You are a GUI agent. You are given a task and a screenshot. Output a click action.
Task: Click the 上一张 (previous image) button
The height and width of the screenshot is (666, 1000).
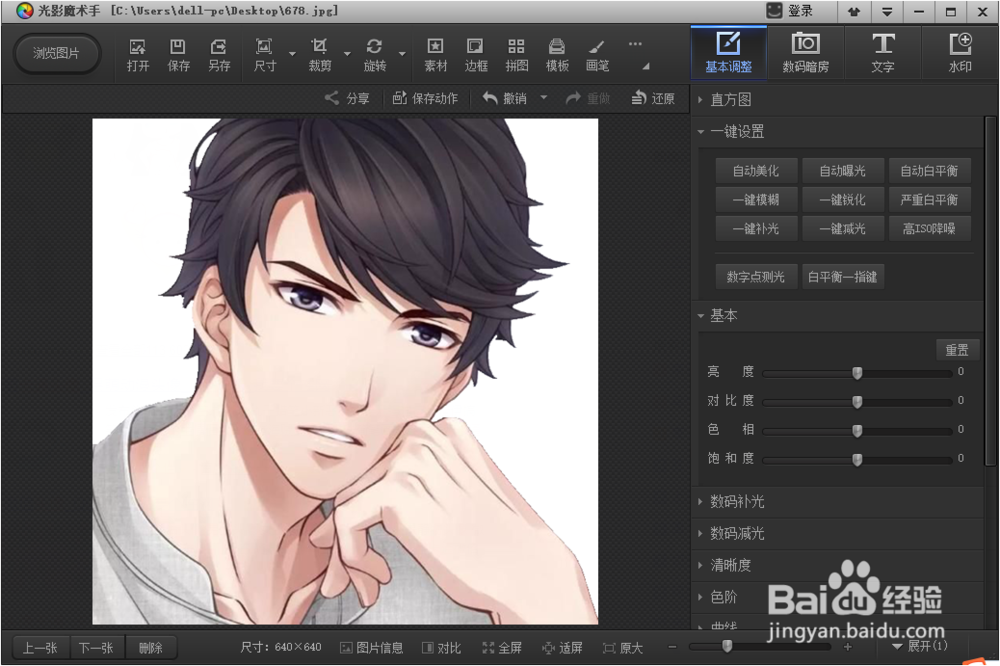[40, 648]
